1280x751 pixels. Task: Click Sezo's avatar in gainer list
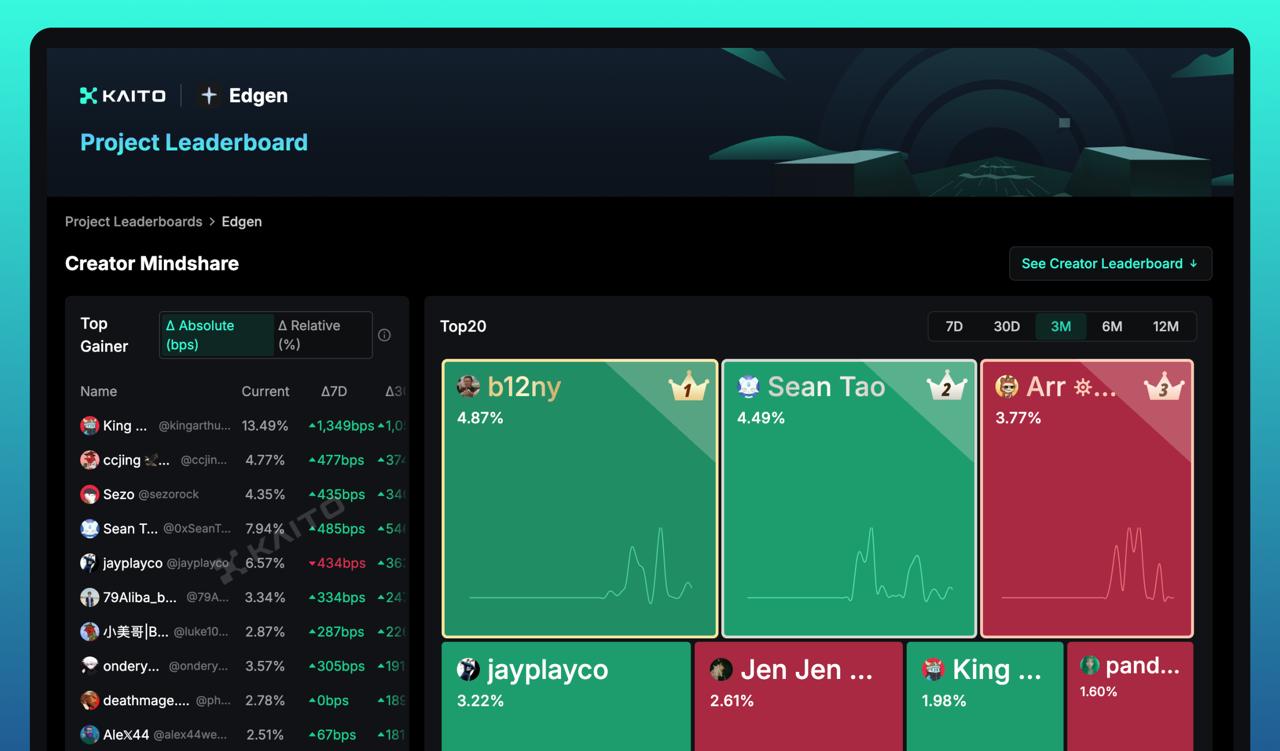[90, 495]
